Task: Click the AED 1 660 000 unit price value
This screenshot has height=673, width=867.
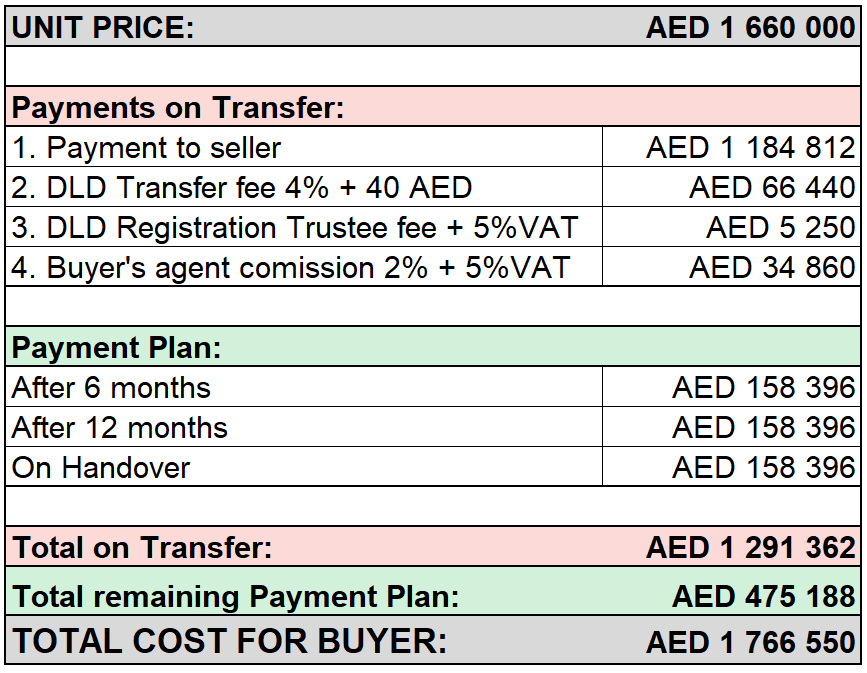Action: pyautogui.click(x=751, y=27)
